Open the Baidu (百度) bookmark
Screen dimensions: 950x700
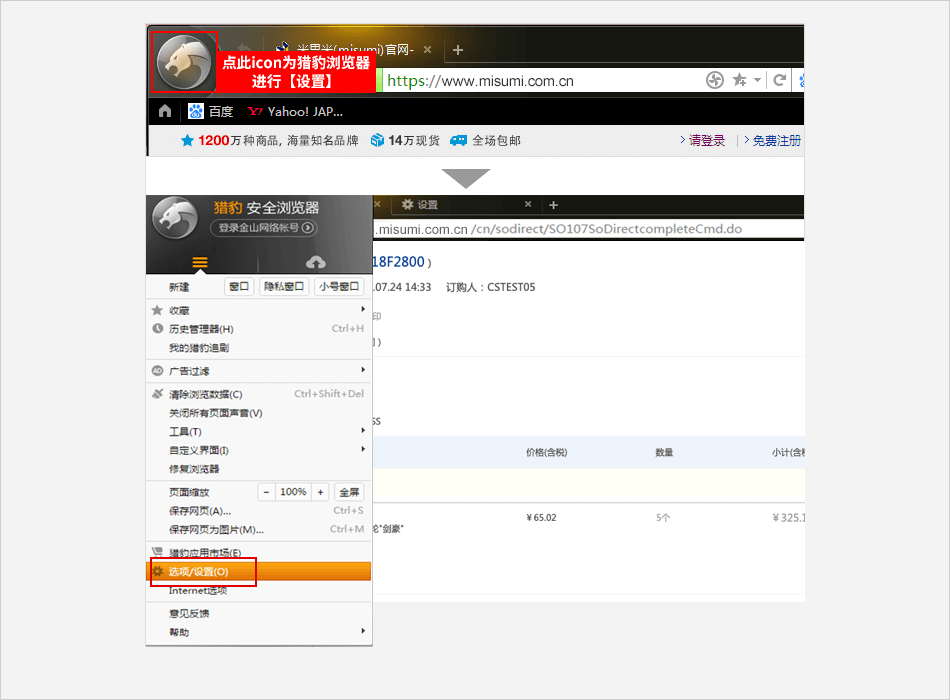pyautogui.click(x=211, y=111)
